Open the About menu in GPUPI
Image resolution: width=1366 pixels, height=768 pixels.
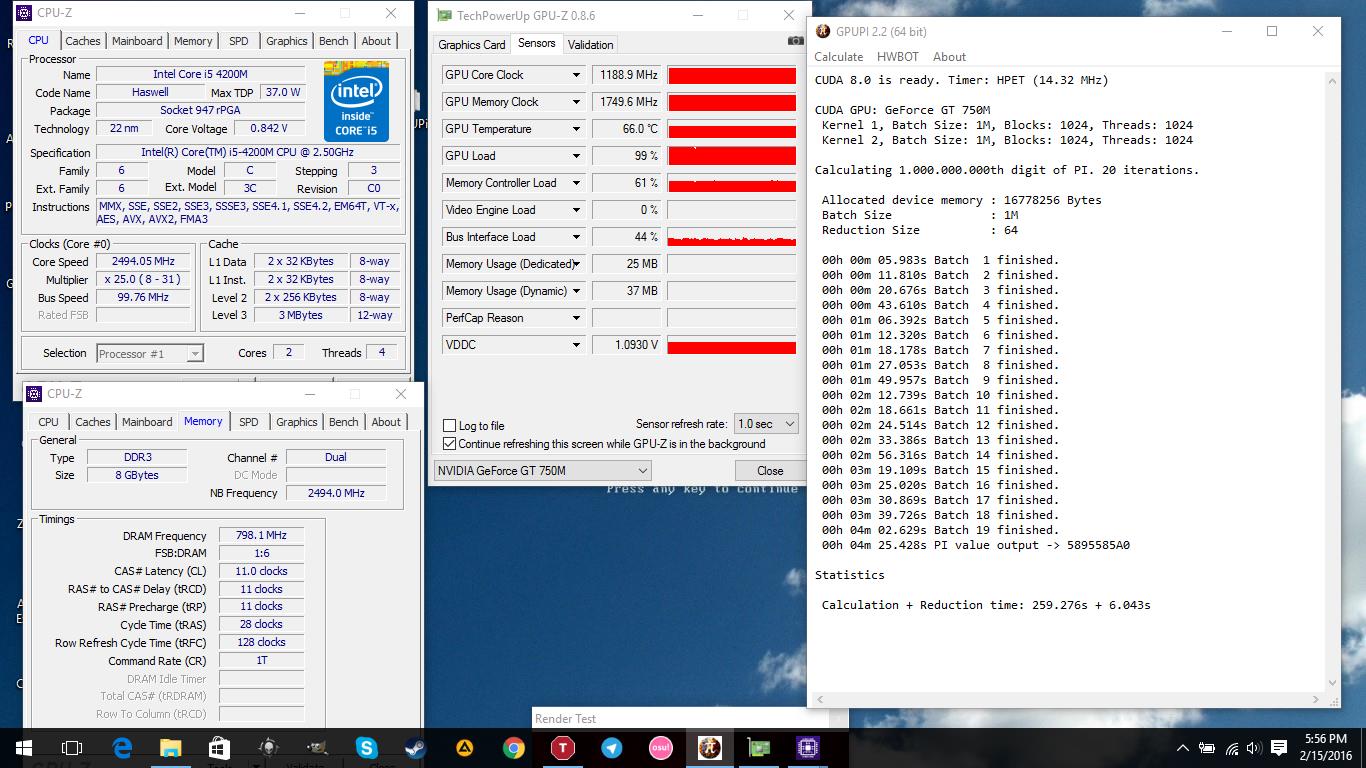click(x=949, y=57)
